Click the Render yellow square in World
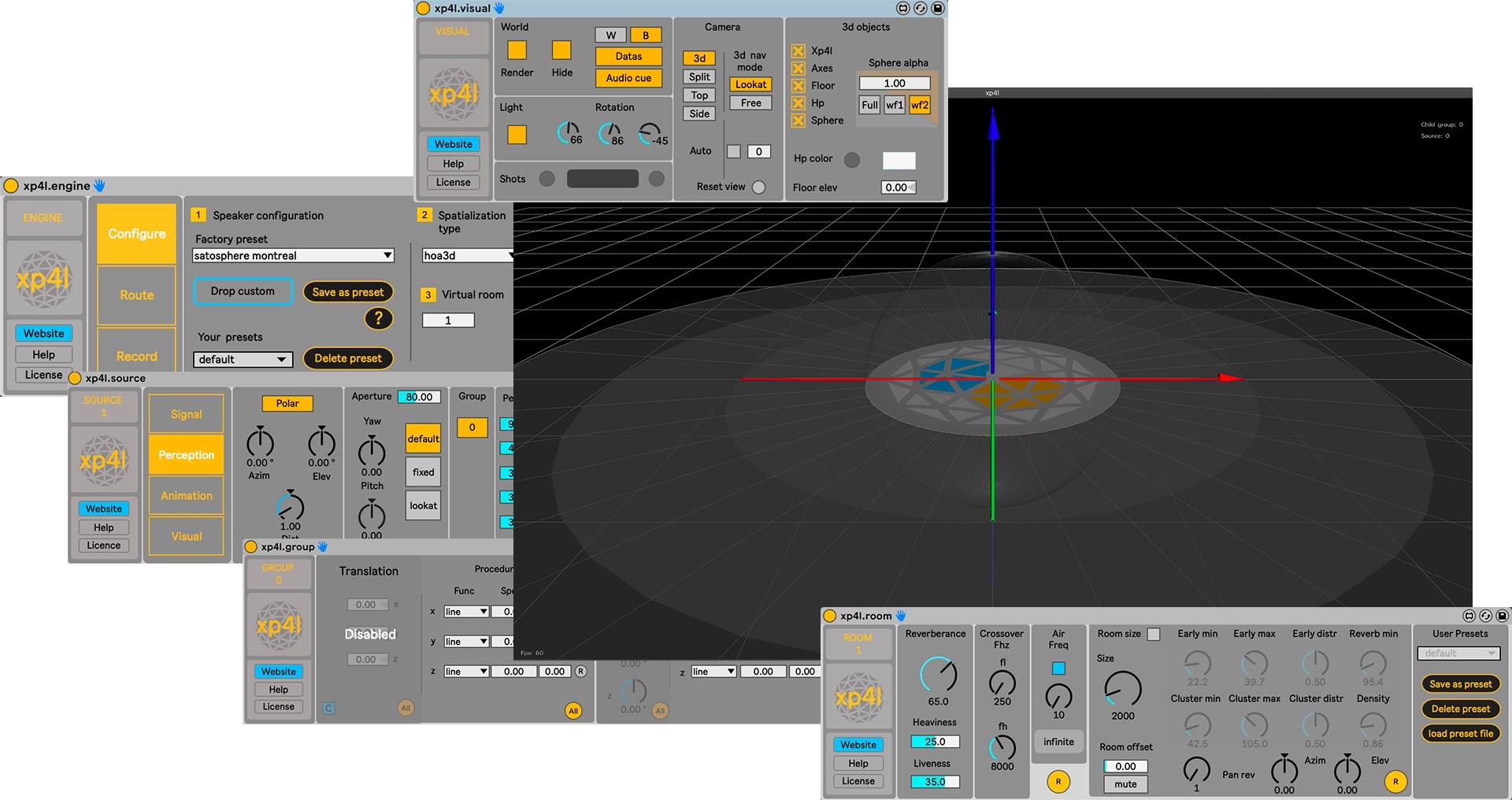Screen dimensions: 1512x800 tap(517, 50)
